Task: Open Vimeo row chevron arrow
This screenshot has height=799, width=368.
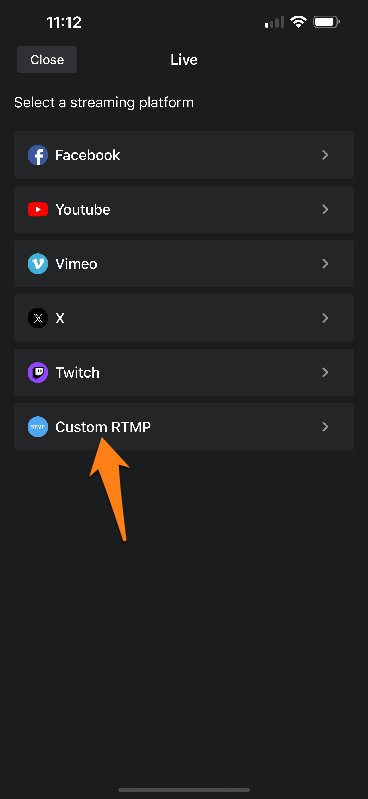Action: (325, 264)
